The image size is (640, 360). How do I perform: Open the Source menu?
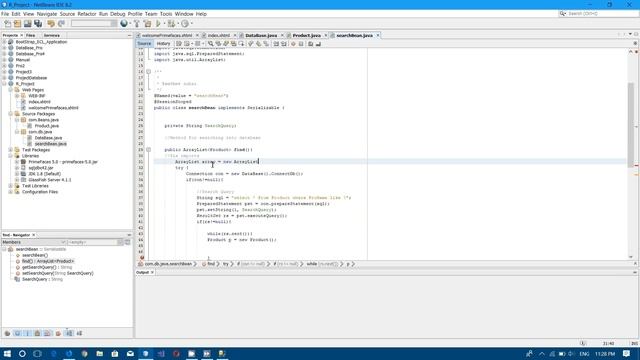coord(67,14)
